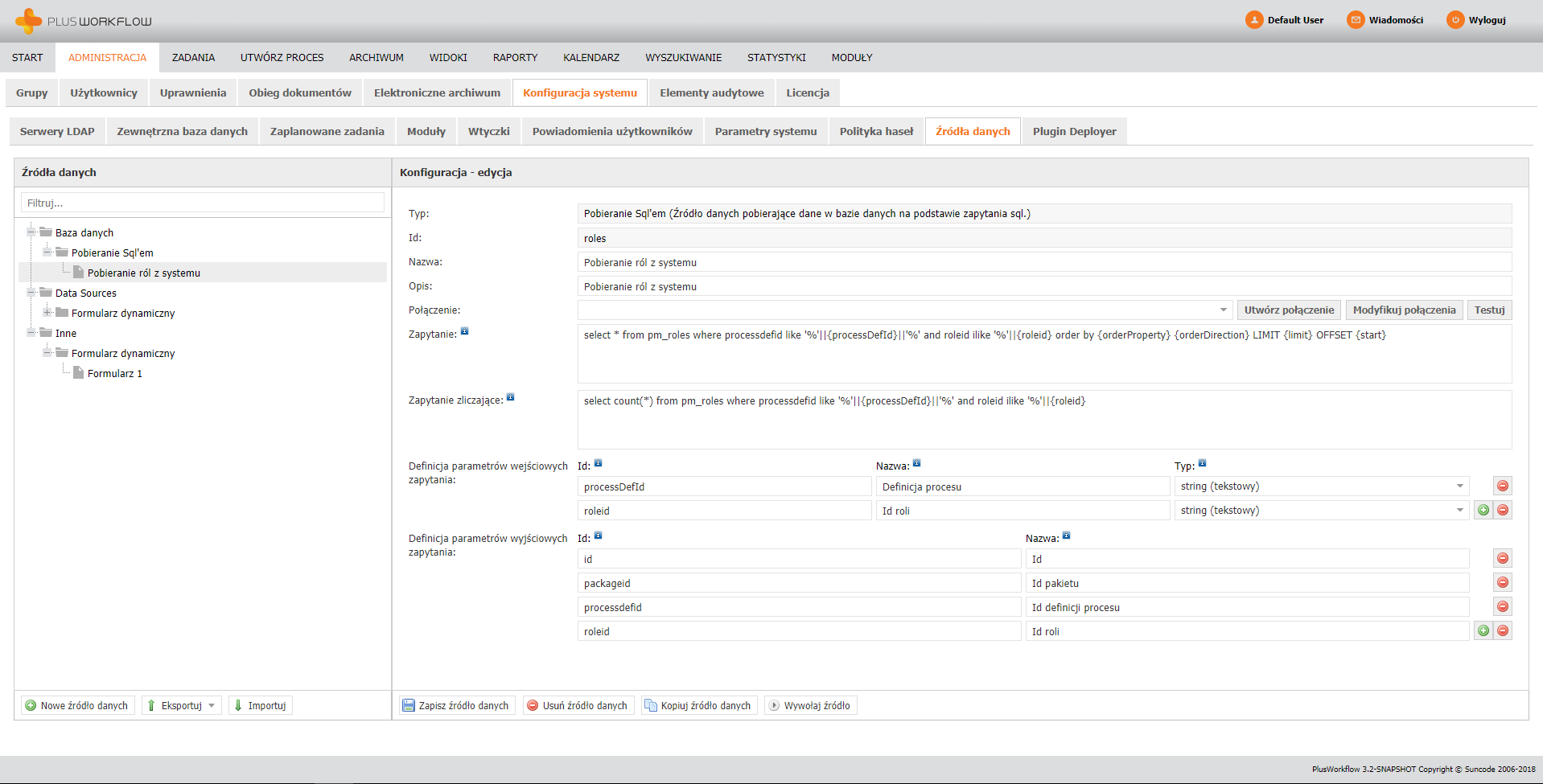The height and width of the screenshot is (784, 1543).
Task: Open Typ dropdown for processDefId parameter
Action: [1459, 486]
